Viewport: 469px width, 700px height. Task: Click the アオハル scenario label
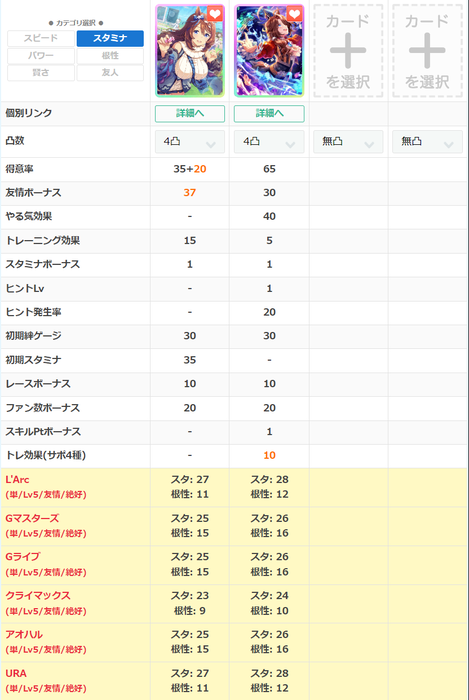pos(24,635)
